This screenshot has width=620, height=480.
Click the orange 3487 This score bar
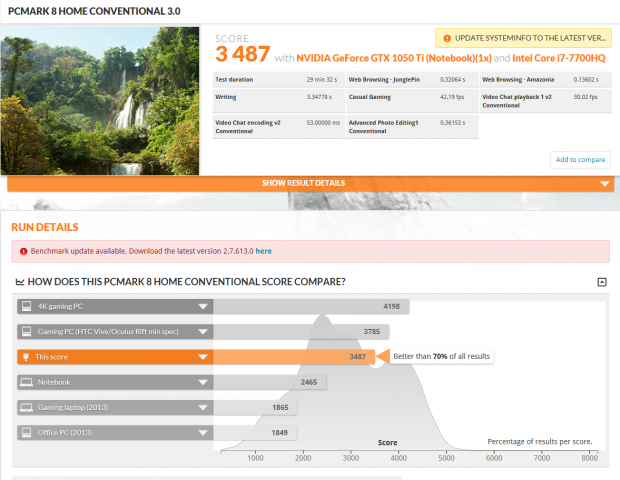pos(294,357)
